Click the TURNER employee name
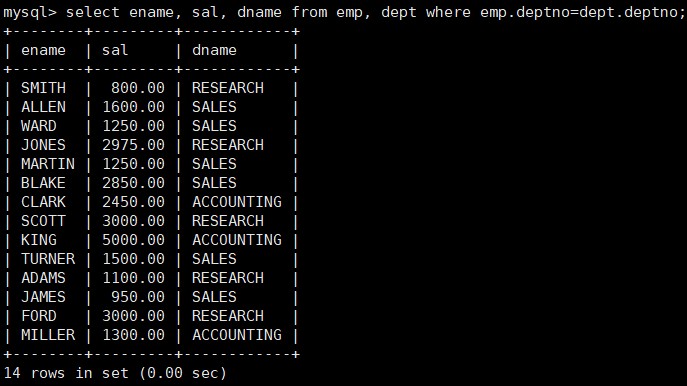Image resolution: width=687 pixels, height=386 pixels. pyautogui.click(x=48, y=259)
